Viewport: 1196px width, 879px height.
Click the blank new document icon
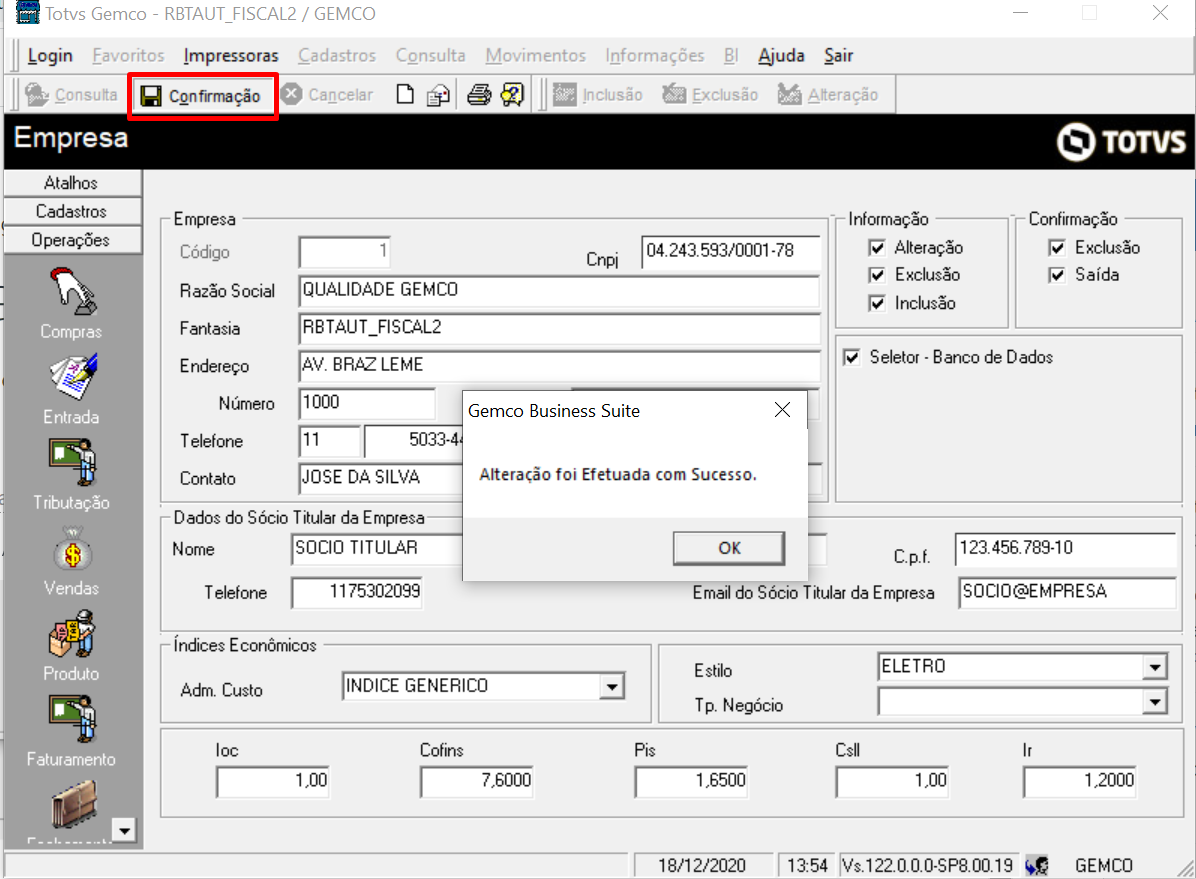click(405, 95)
